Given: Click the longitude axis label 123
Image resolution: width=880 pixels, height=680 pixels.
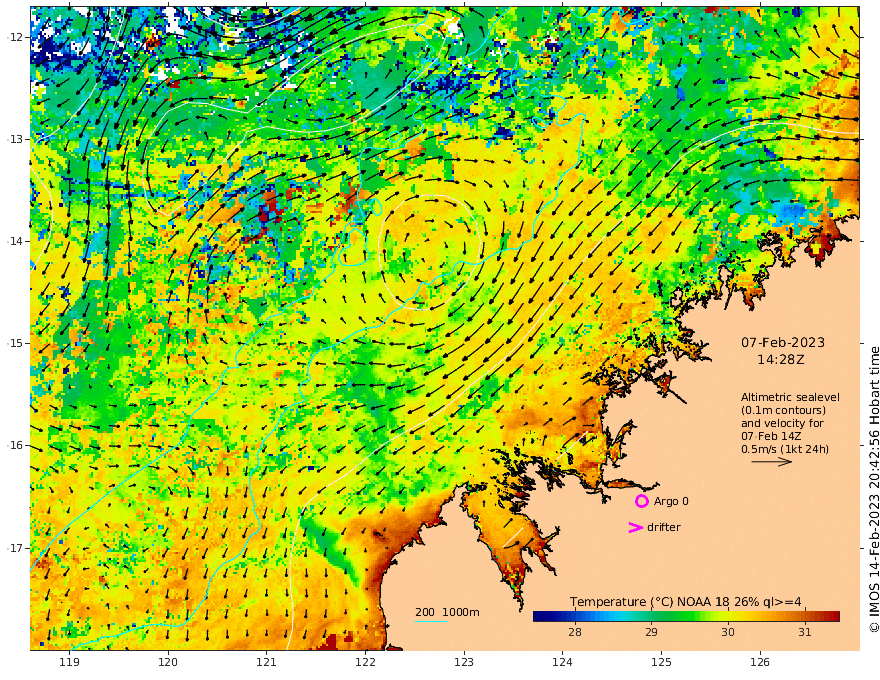Looking at the screenshot, I should (464, 663).
